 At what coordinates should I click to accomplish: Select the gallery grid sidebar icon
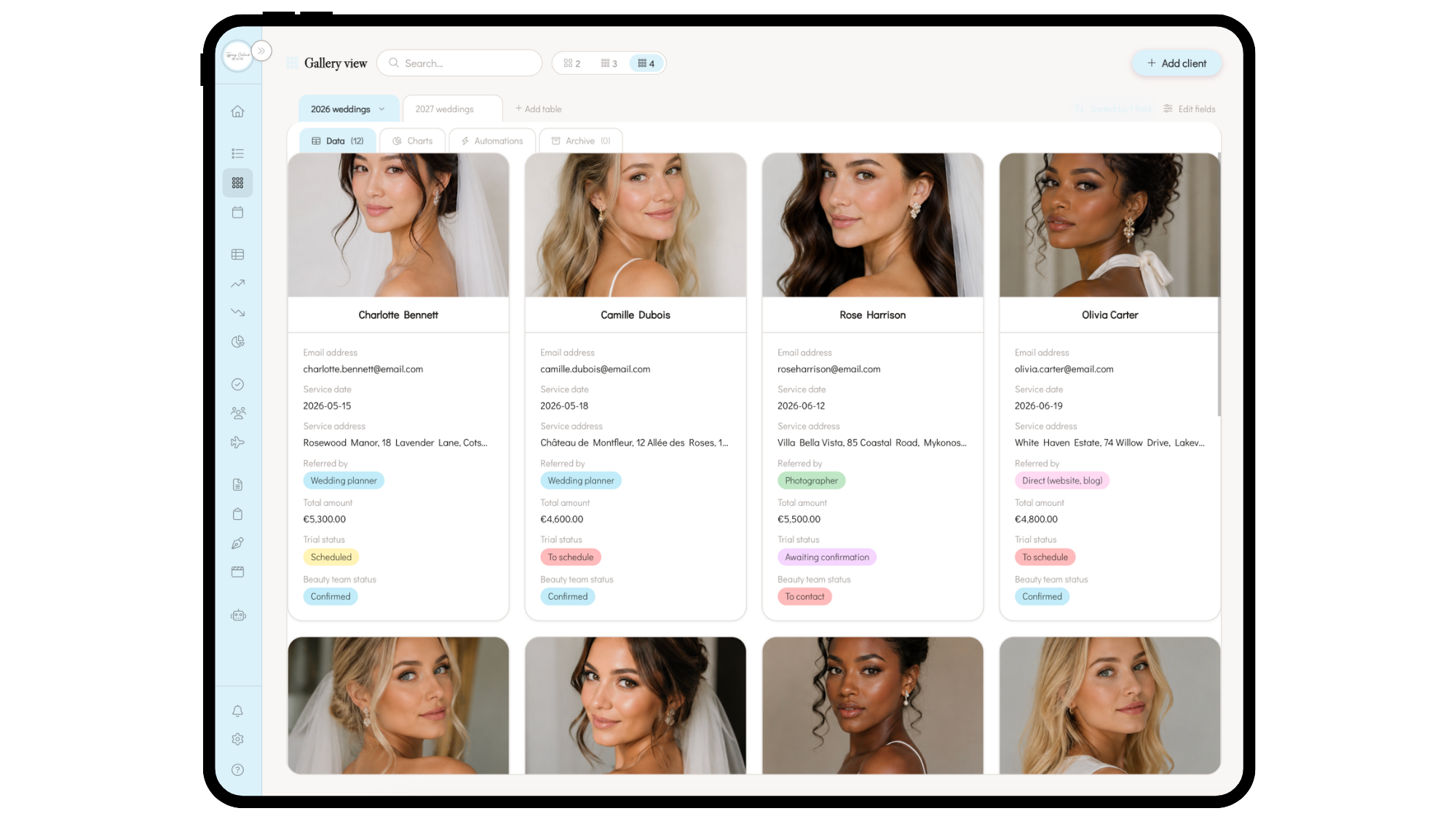(237, 183)
